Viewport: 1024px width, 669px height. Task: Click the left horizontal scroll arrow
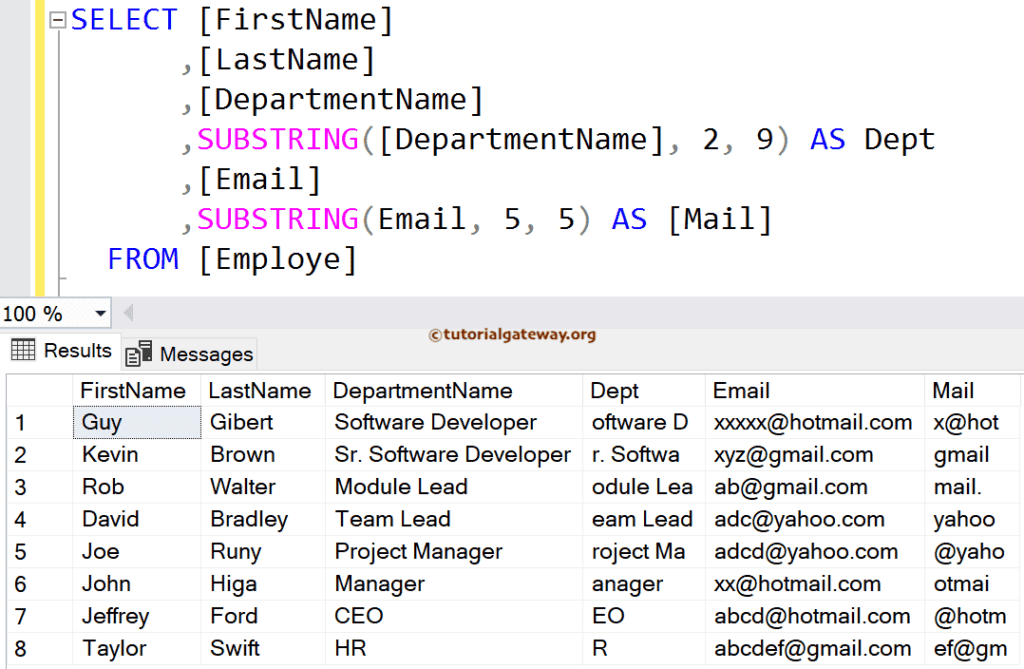pos(128,312)
